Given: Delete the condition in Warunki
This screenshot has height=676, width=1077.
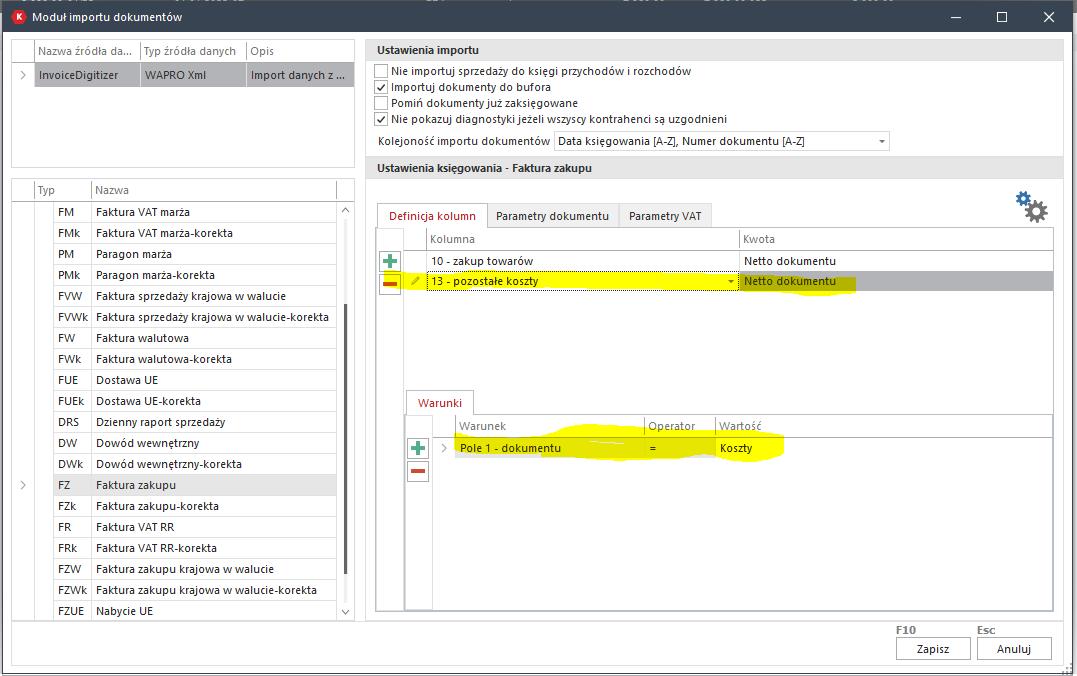Looking at the screenshot, I should tap(418, 470).
